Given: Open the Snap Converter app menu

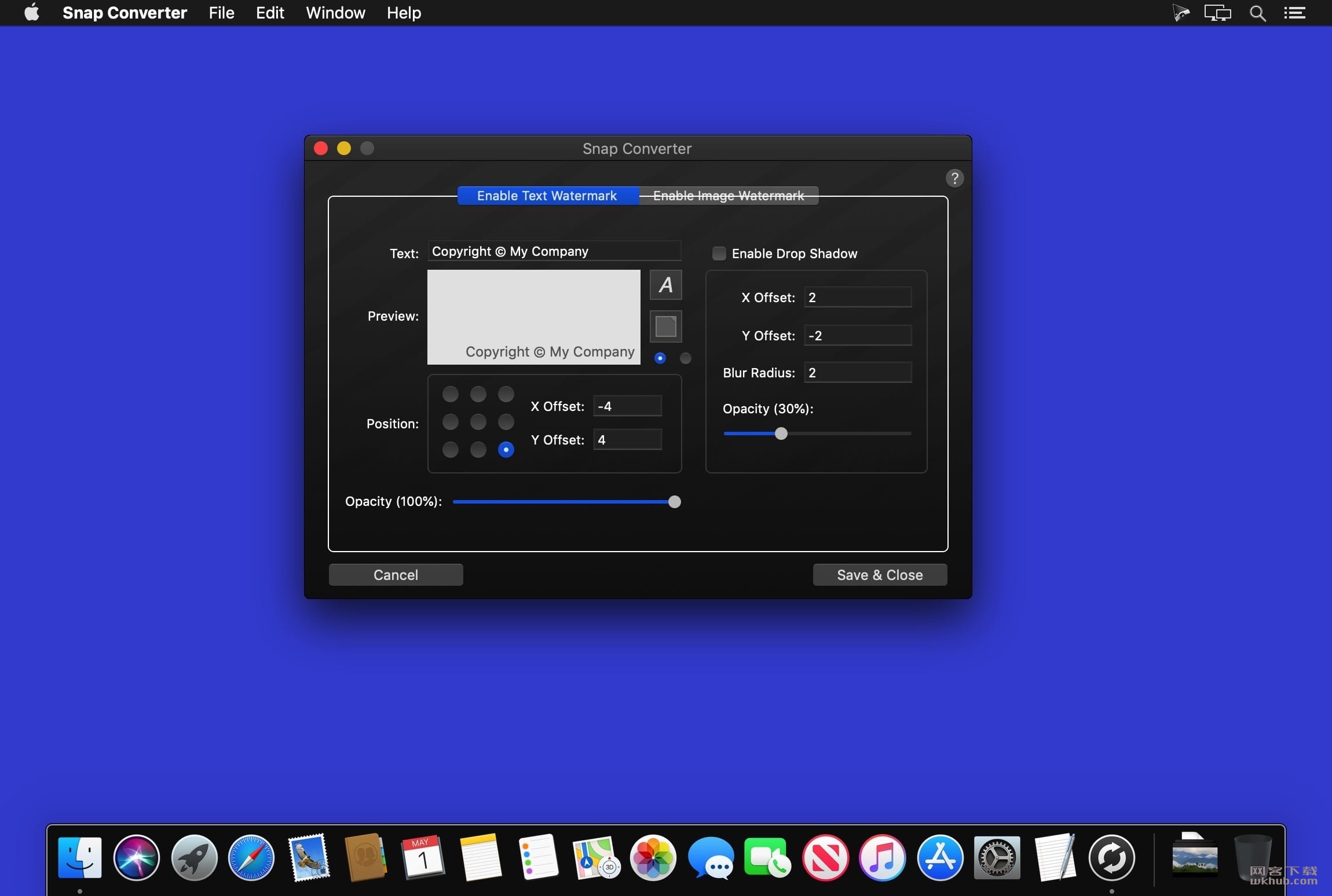Looking at the screenshot, I should pyautogui.click(x=125, y=13).
